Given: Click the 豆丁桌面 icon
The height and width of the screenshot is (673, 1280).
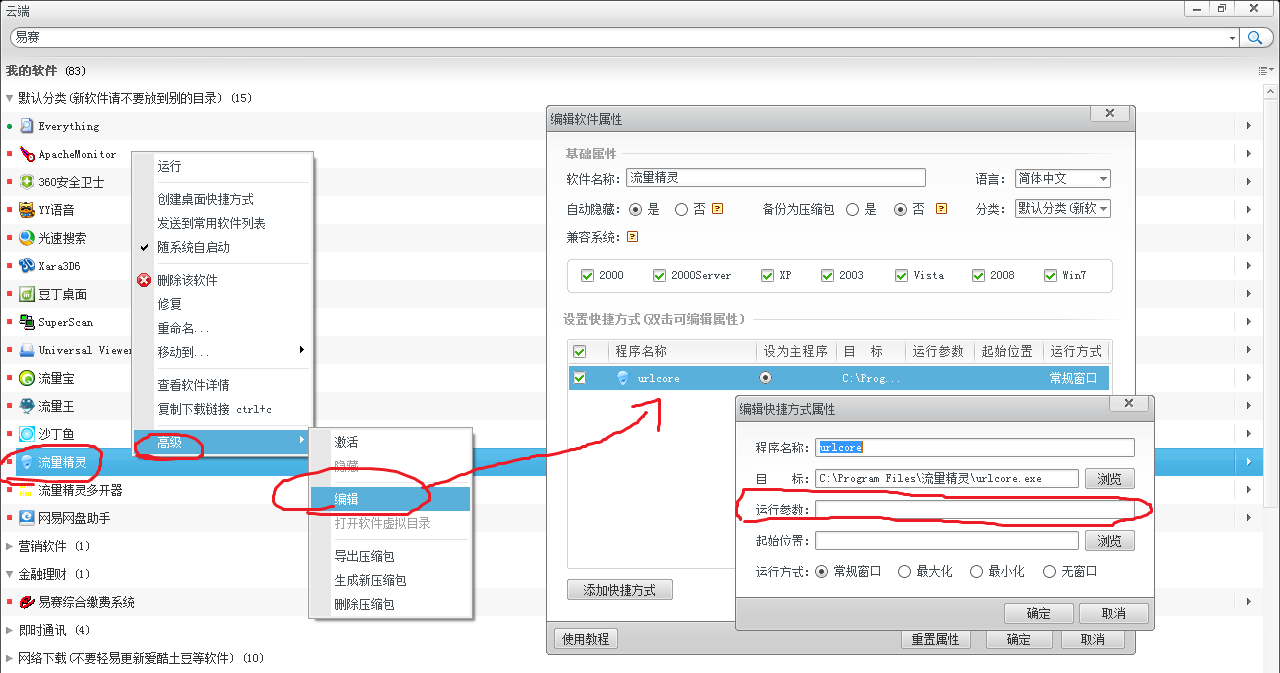Looking at the screenshot, I should tap(27, 294).
